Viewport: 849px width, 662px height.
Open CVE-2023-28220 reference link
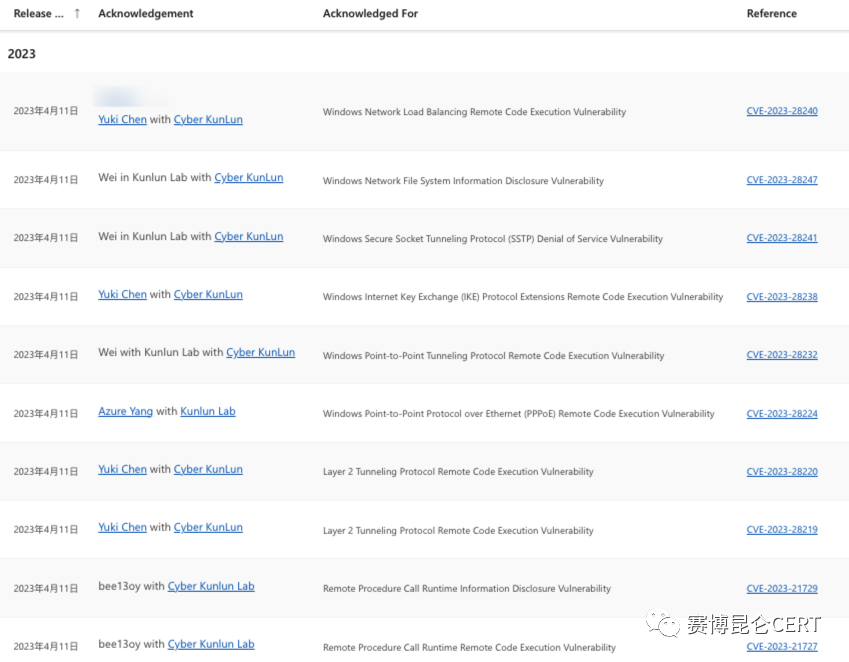(782, 471)
